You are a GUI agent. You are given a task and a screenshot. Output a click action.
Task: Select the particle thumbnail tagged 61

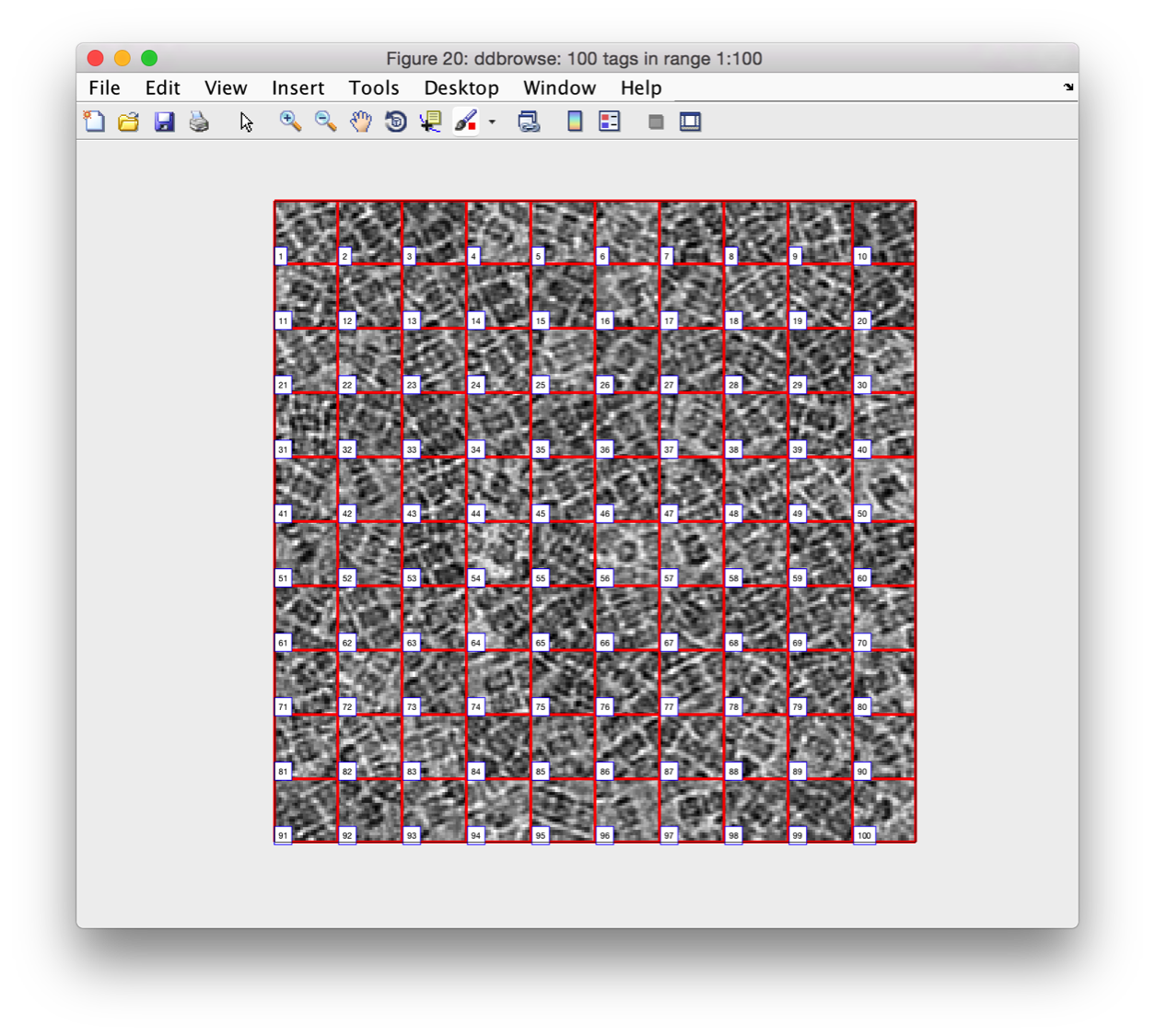pyautogui.click(x=306, y=619)
